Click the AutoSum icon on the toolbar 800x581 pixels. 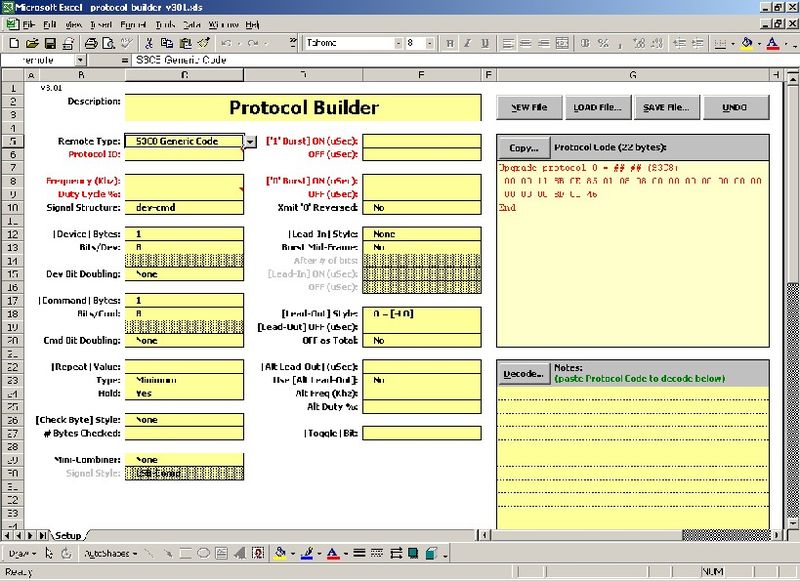point(292,43)
